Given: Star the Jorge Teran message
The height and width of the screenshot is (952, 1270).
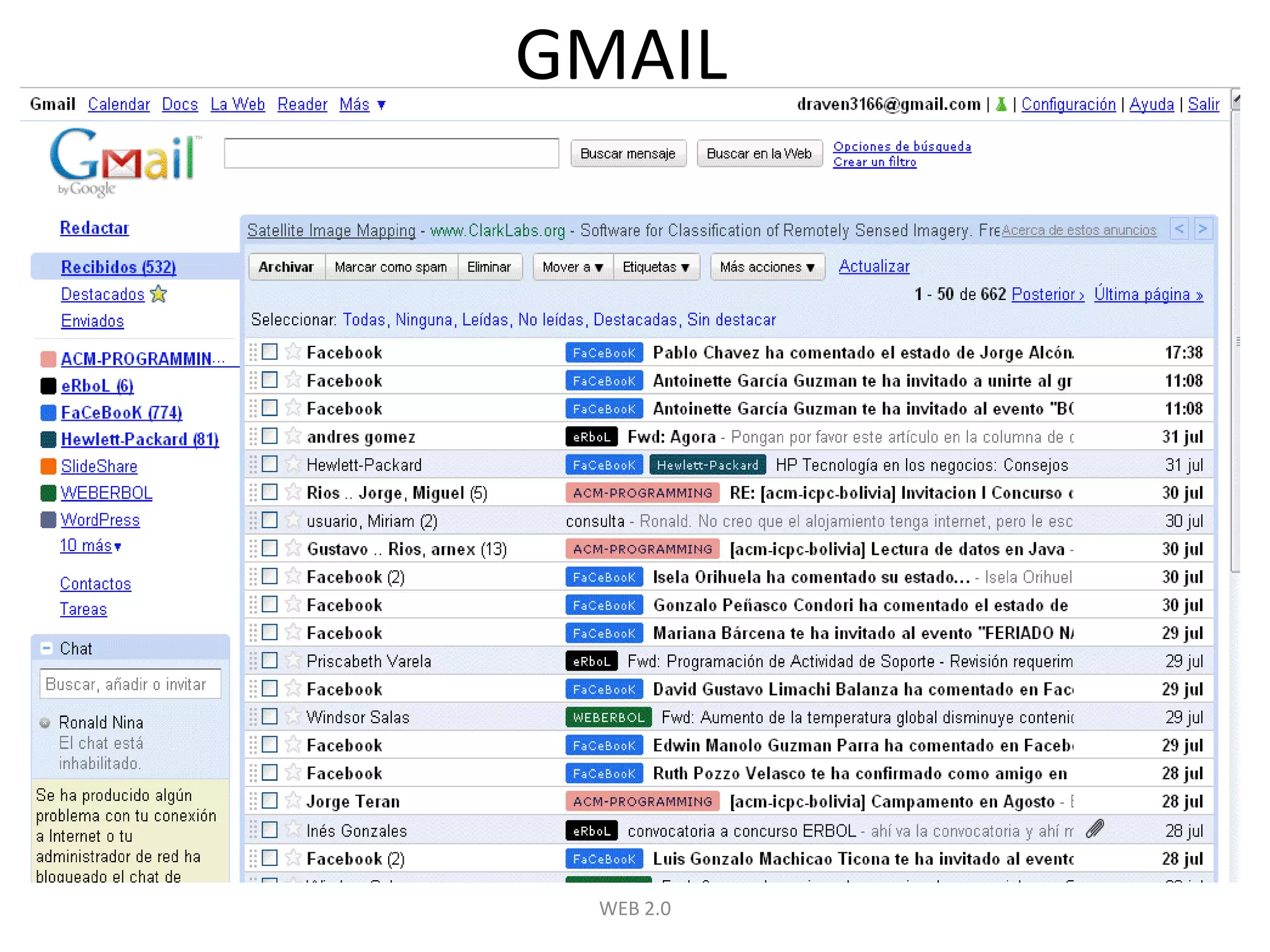Looking at the screenshot, I should [x=293, y=801].
